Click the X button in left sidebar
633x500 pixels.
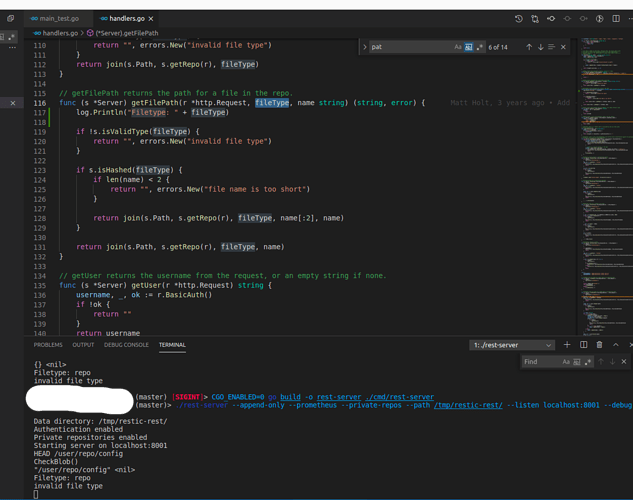tap(13, 103)
